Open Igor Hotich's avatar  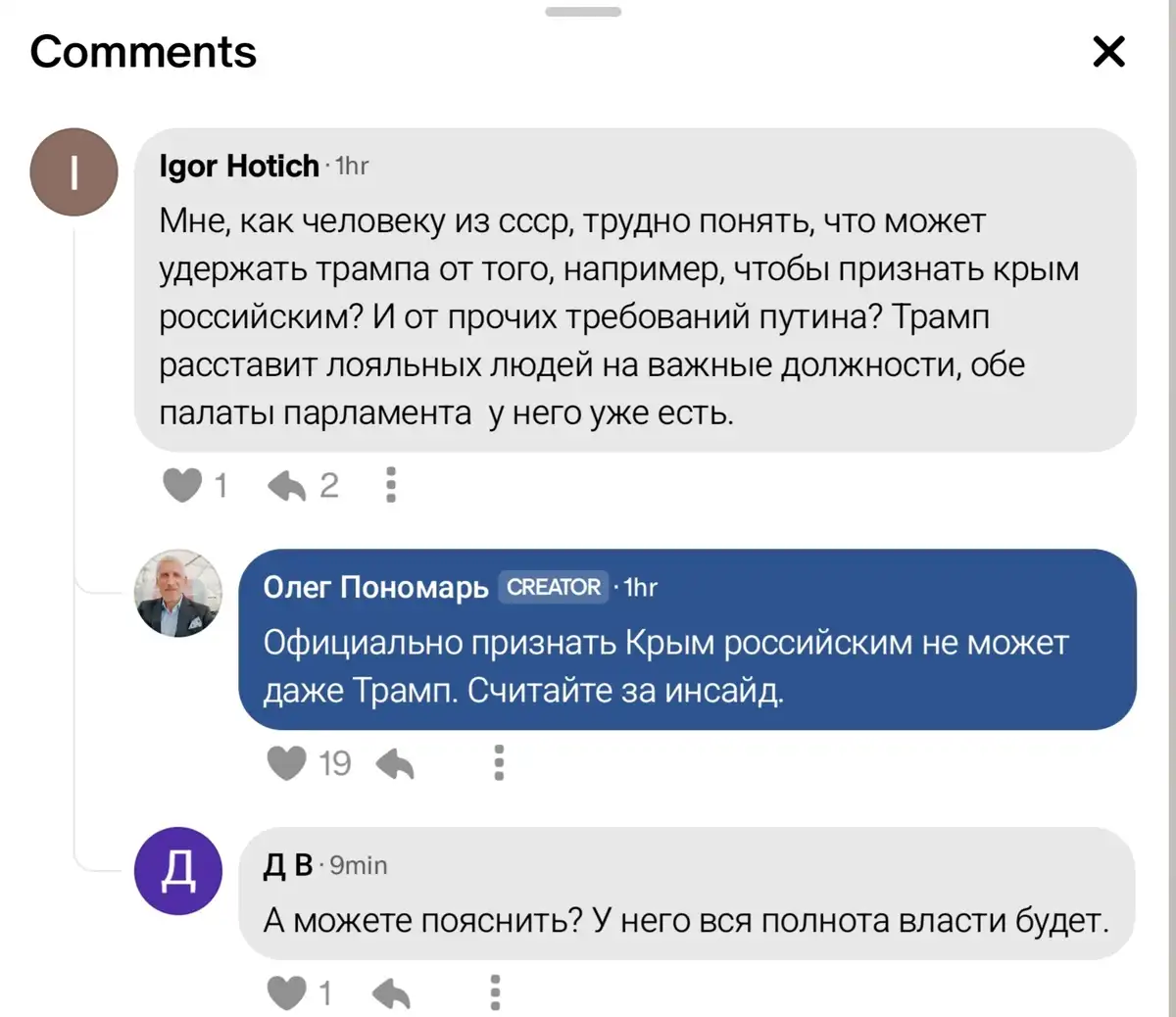pos(74,172)
